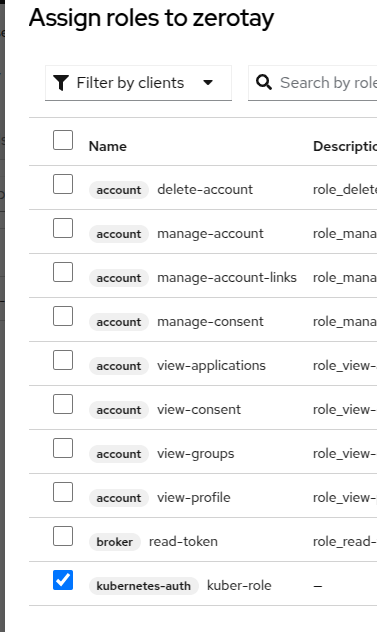Click the kubernetes-auth client badge
The width and height of the screenshot is (377, 632).
coord(144,586)
